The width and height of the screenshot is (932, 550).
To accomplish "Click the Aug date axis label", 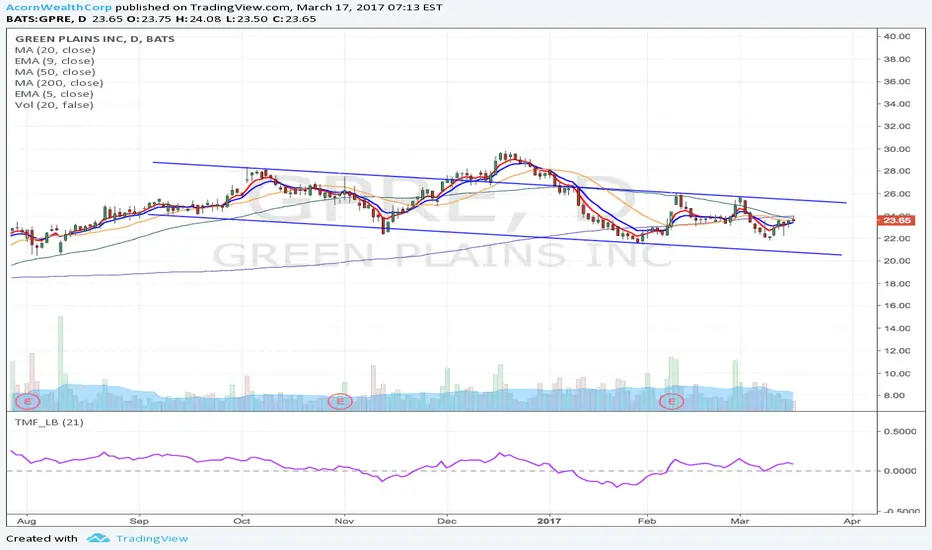I will (27, 521).
